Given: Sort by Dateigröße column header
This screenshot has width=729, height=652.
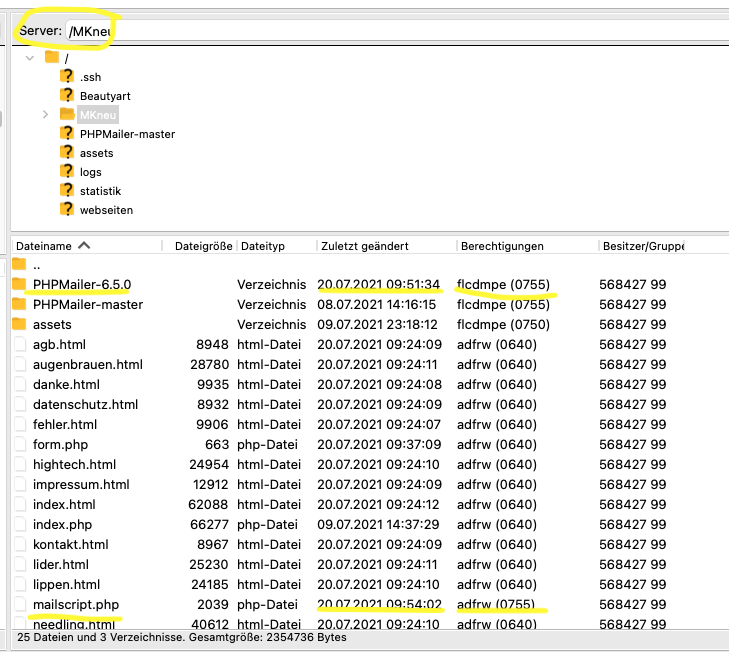Looking at the screenshot, I should pos(203,246).
